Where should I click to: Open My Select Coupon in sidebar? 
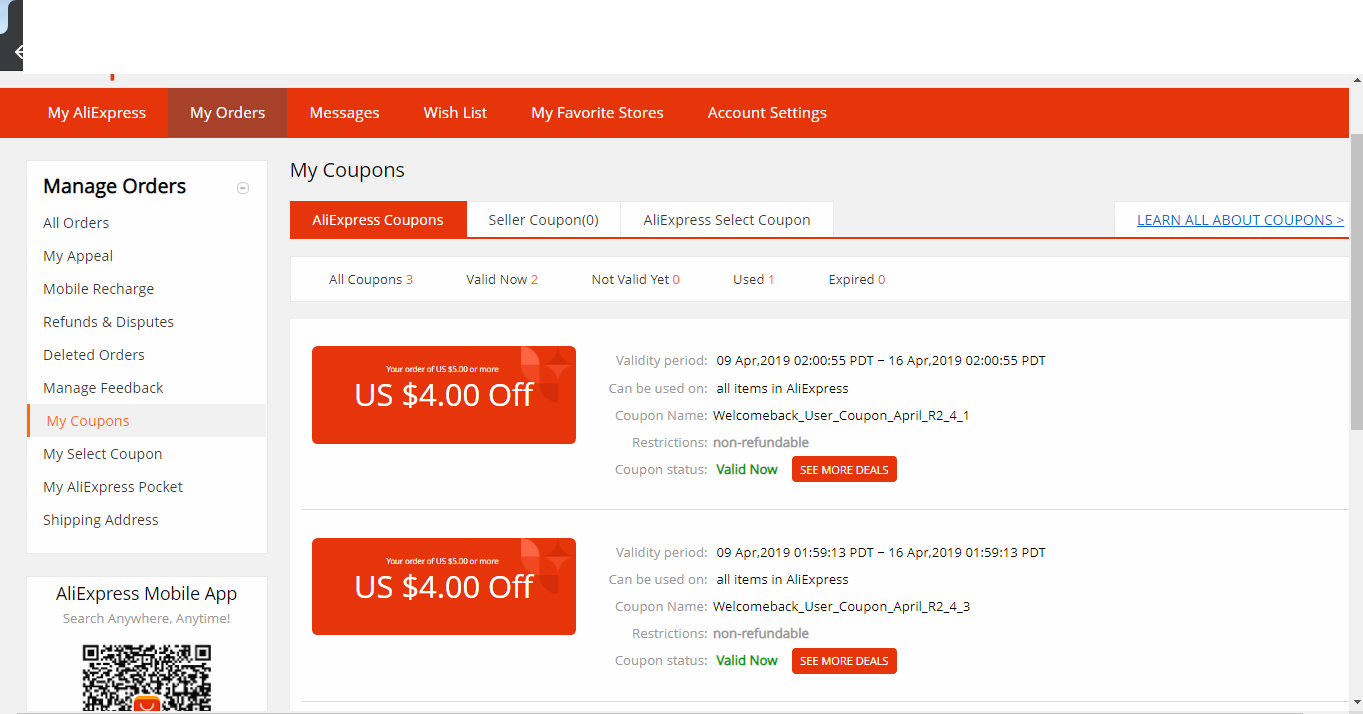click(103, 454)
